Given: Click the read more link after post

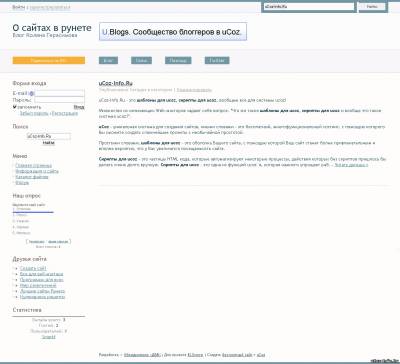Looking at the screenshot, I should tap(351, 165).
